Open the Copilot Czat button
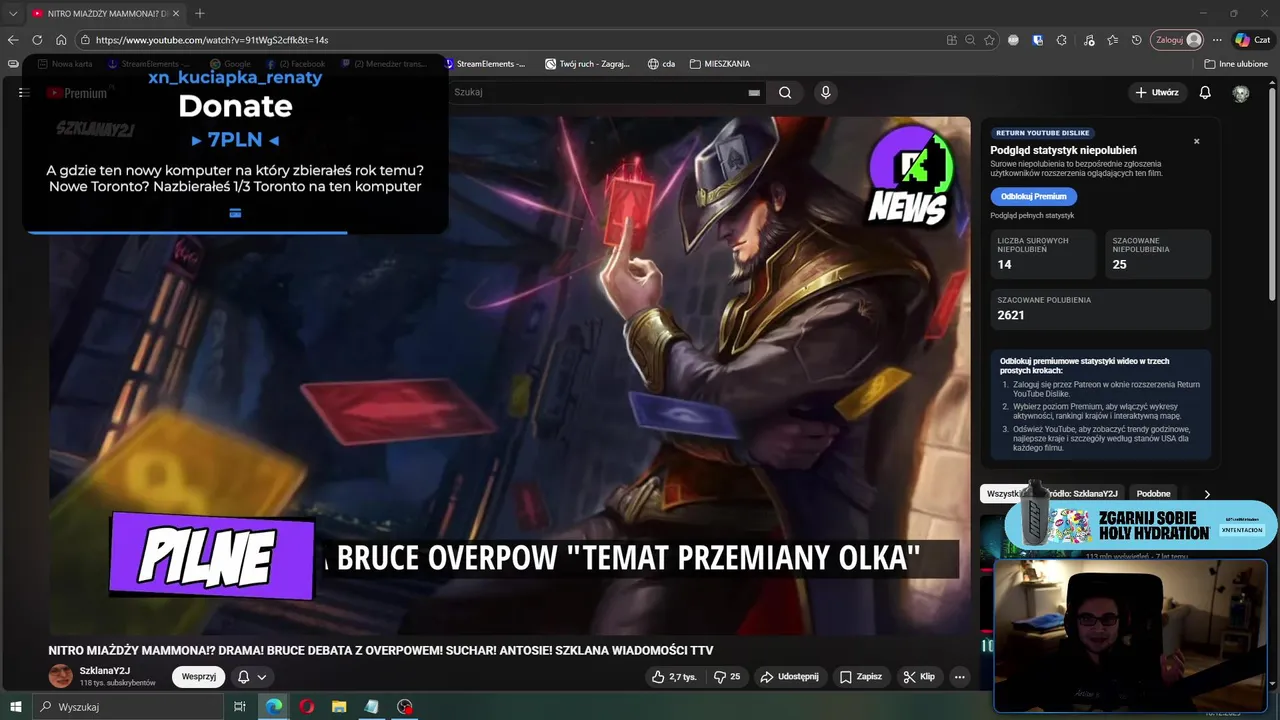The height and width of the screenshot is (720, 1280). pyautogui.click(x=1252, y=40)
